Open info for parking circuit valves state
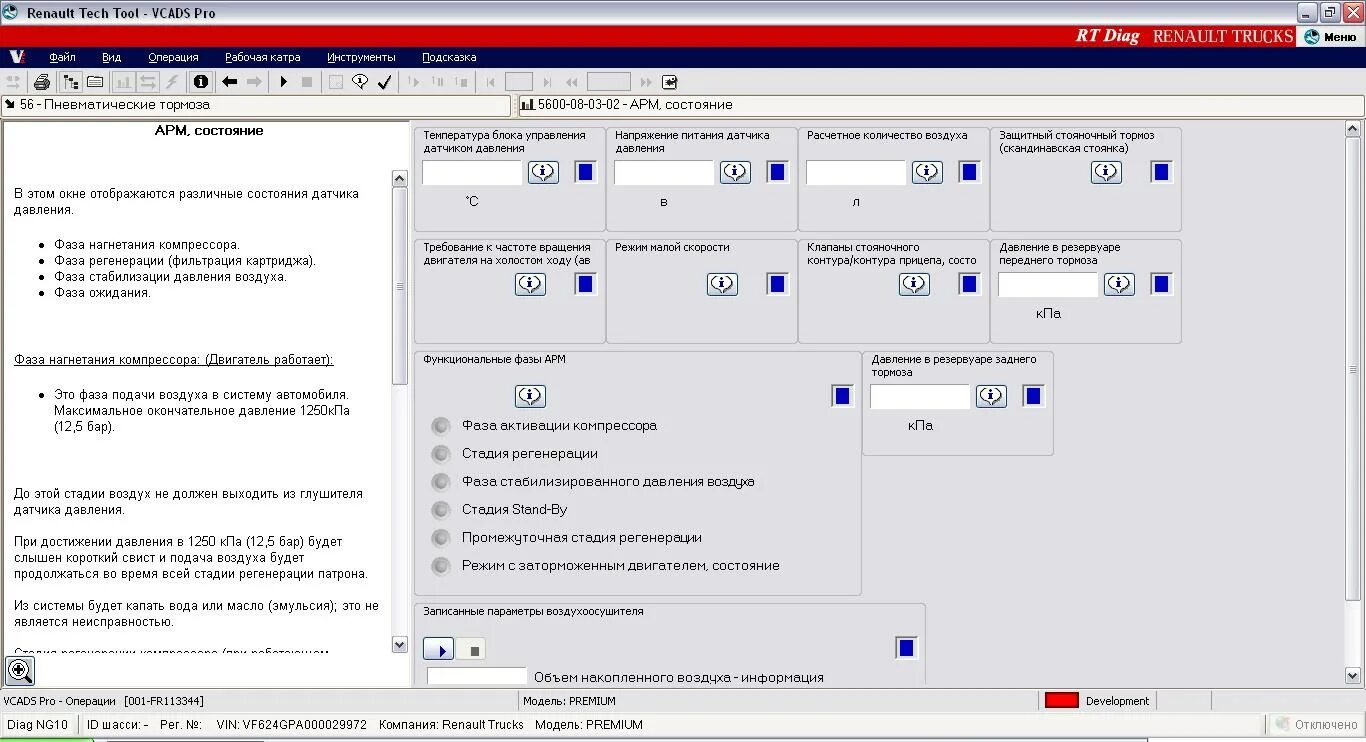1366x742 pixels. pos(914,284)
